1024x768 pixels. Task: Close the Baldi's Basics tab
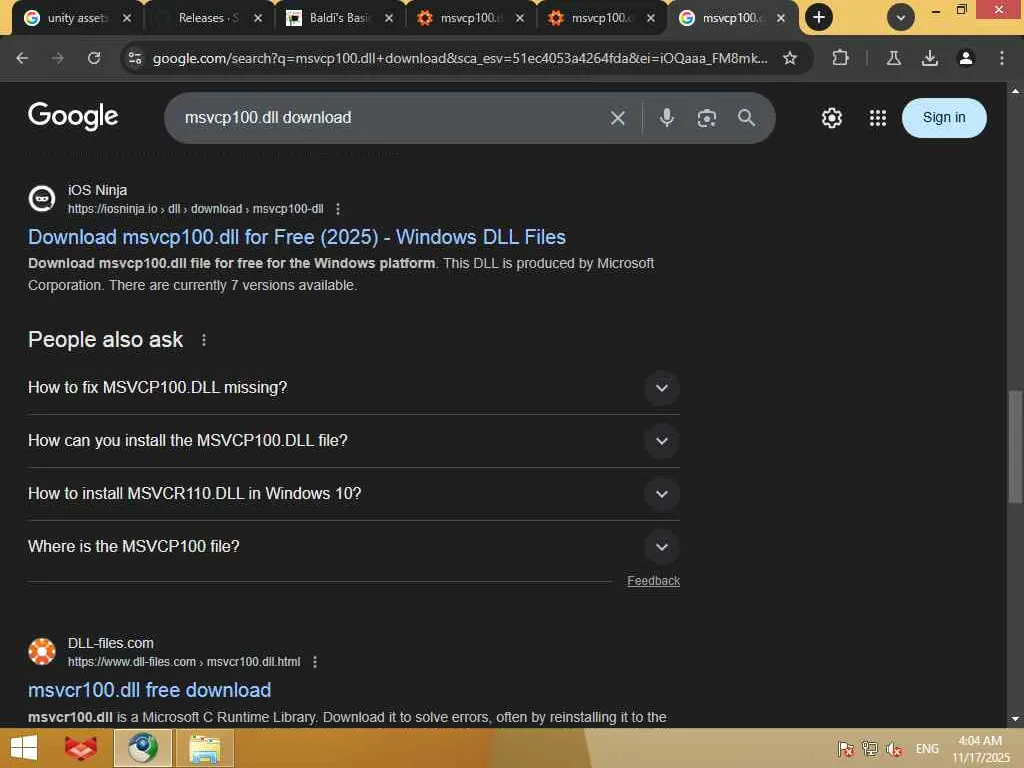coord(389,18)
